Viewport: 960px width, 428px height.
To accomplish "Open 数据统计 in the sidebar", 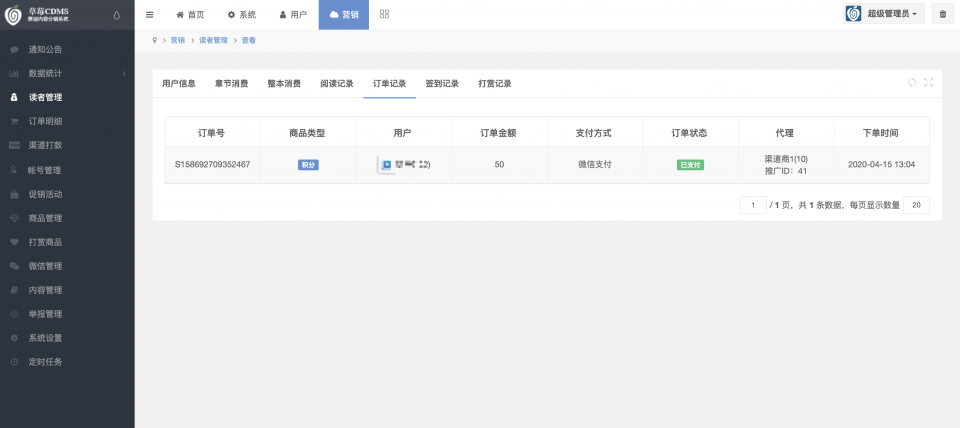I will click(67, 73).
